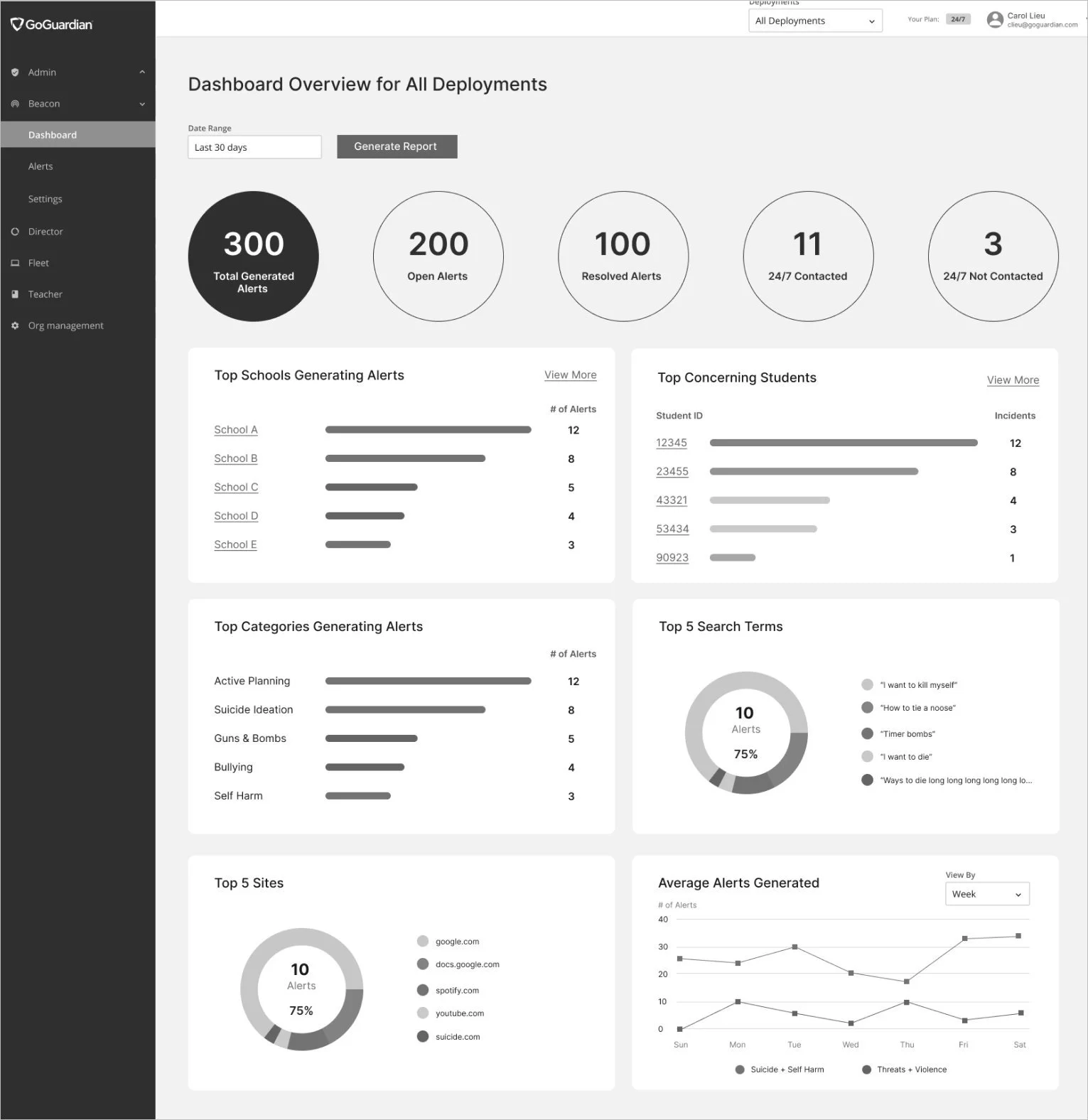Click the Director circle icon

15,232
